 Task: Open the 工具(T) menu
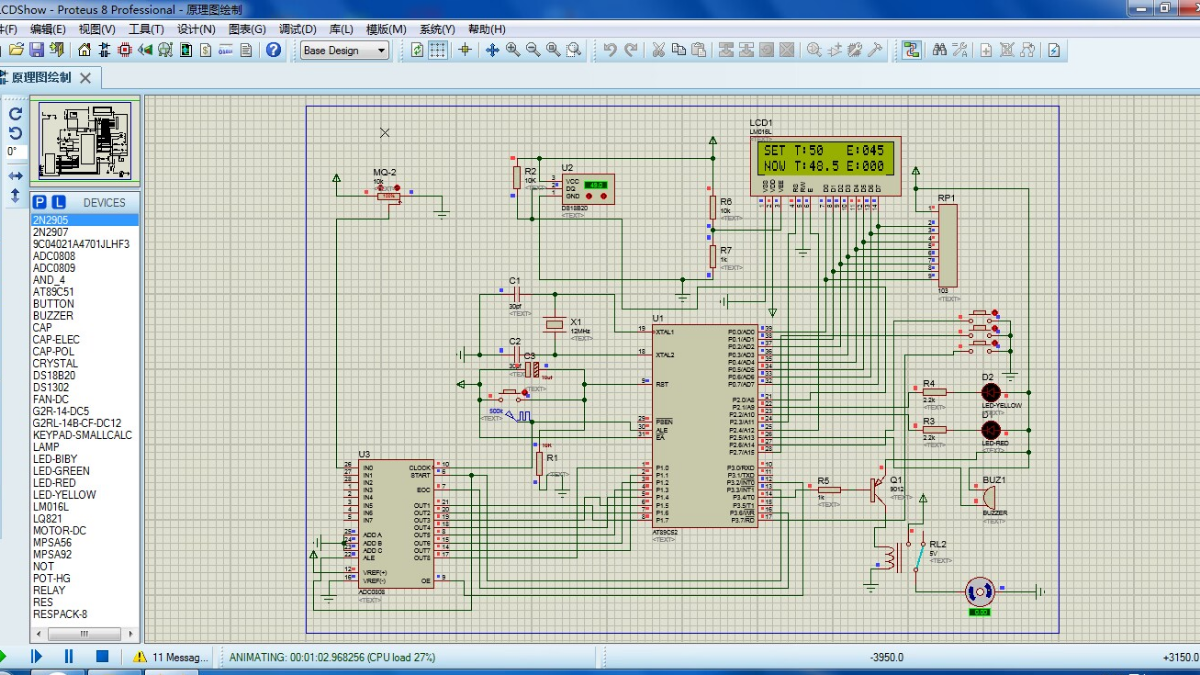[146, 29]
